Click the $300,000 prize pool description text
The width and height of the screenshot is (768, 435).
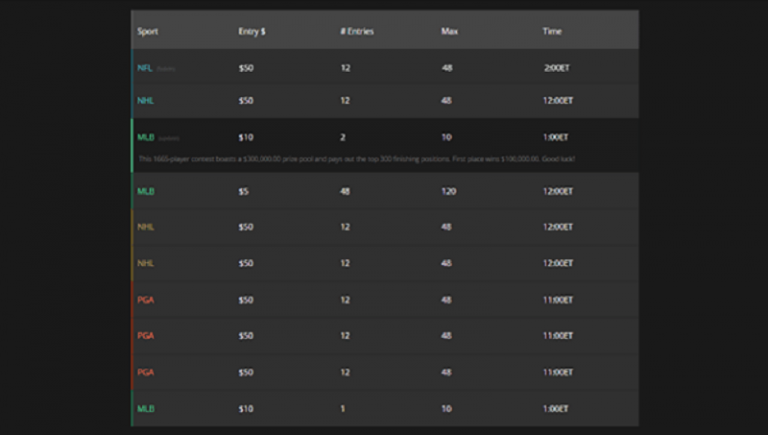click(x=357, y=159)
